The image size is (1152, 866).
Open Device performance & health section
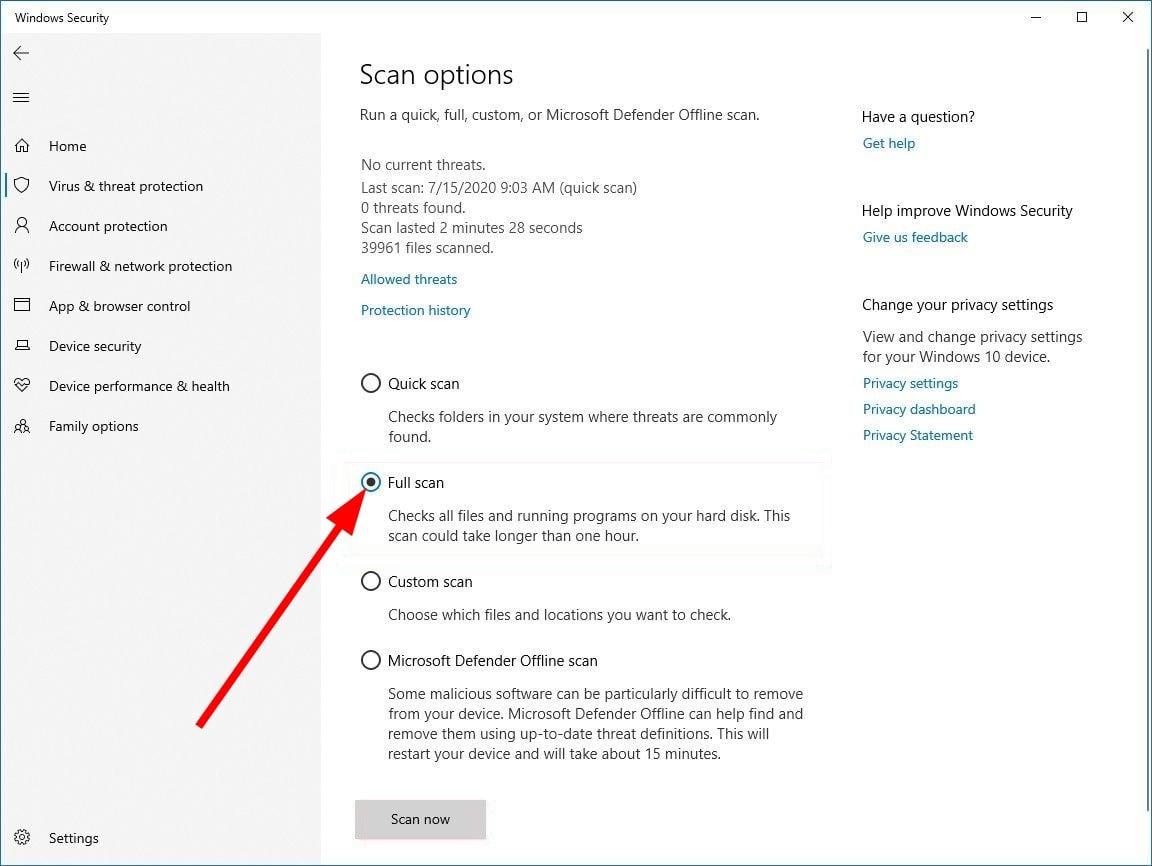pos(139,386)
